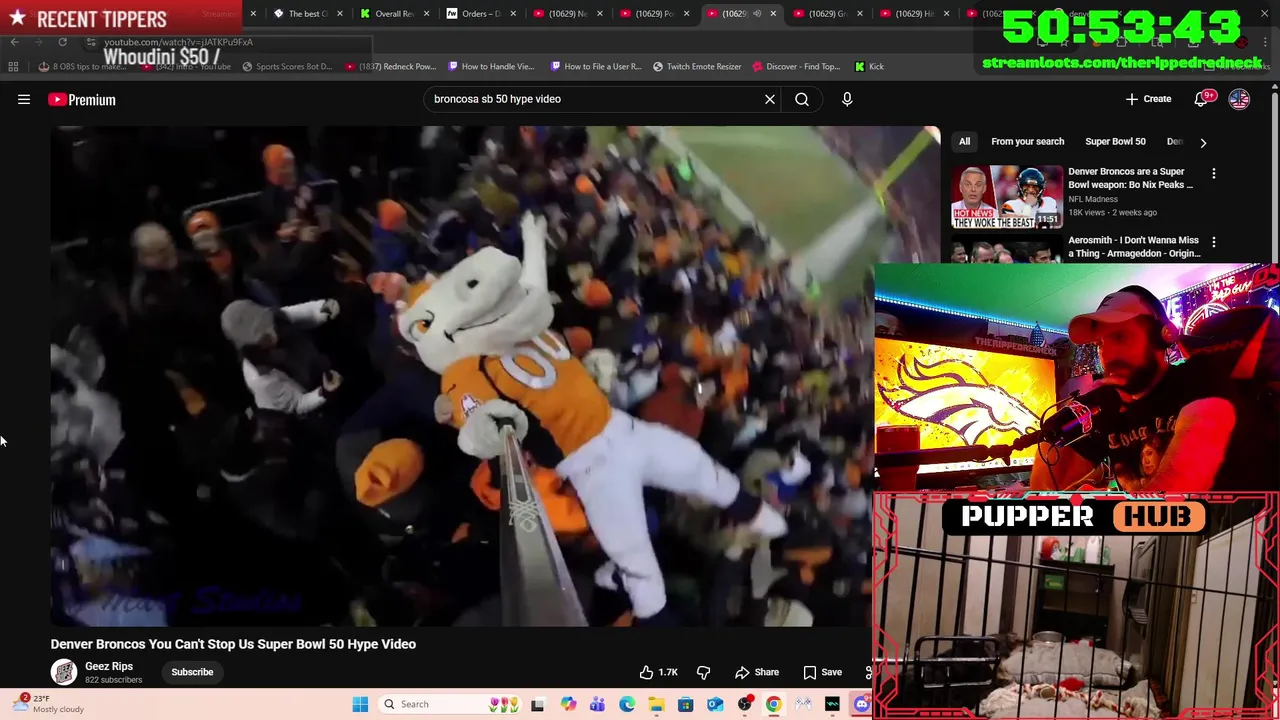The height and width of the screenshot is (720, 1280).
Task: Open Discord from the taskbar
Action: (x=862, y=704)
